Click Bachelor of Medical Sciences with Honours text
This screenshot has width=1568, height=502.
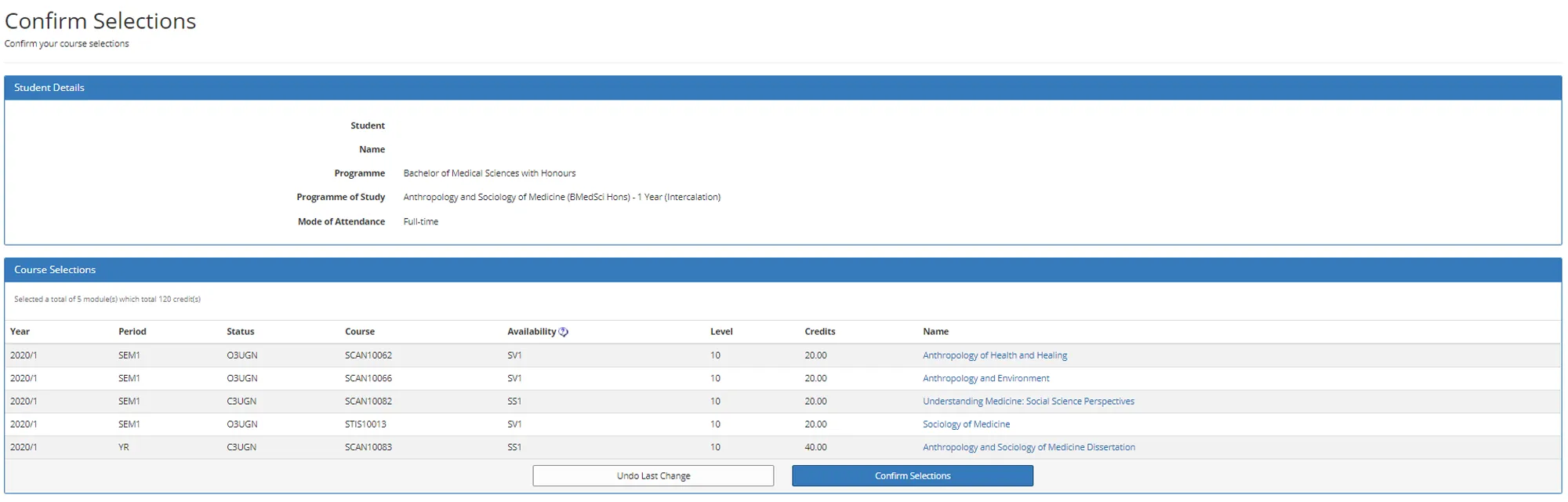pyautogui.click(x=489, y=173)
